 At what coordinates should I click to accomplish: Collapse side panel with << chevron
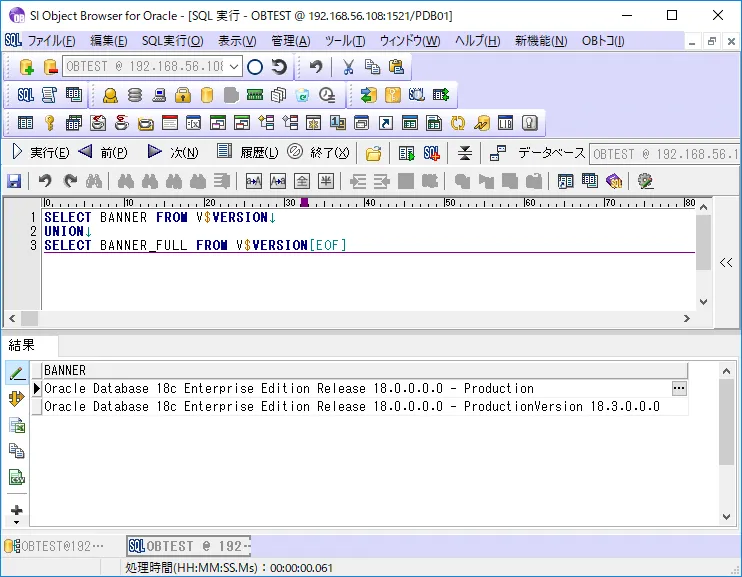[x=726, y=263]
